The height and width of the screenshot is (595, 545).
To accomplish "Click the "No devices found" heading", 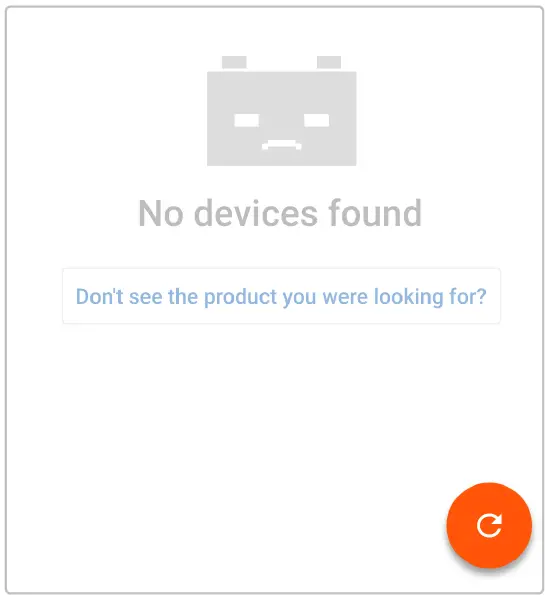I will point(280,213).
